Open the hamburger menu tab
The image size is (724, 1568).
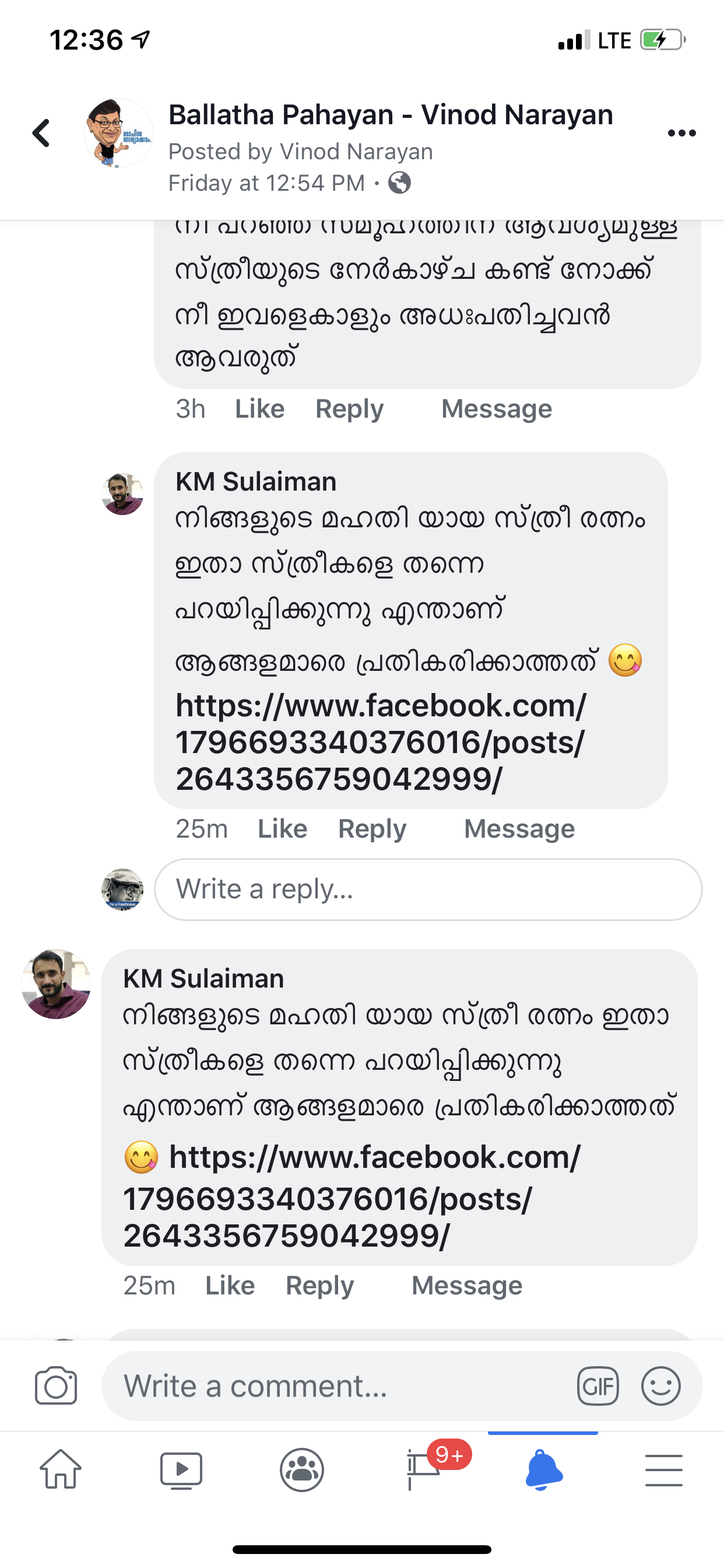click(664, 1469)
